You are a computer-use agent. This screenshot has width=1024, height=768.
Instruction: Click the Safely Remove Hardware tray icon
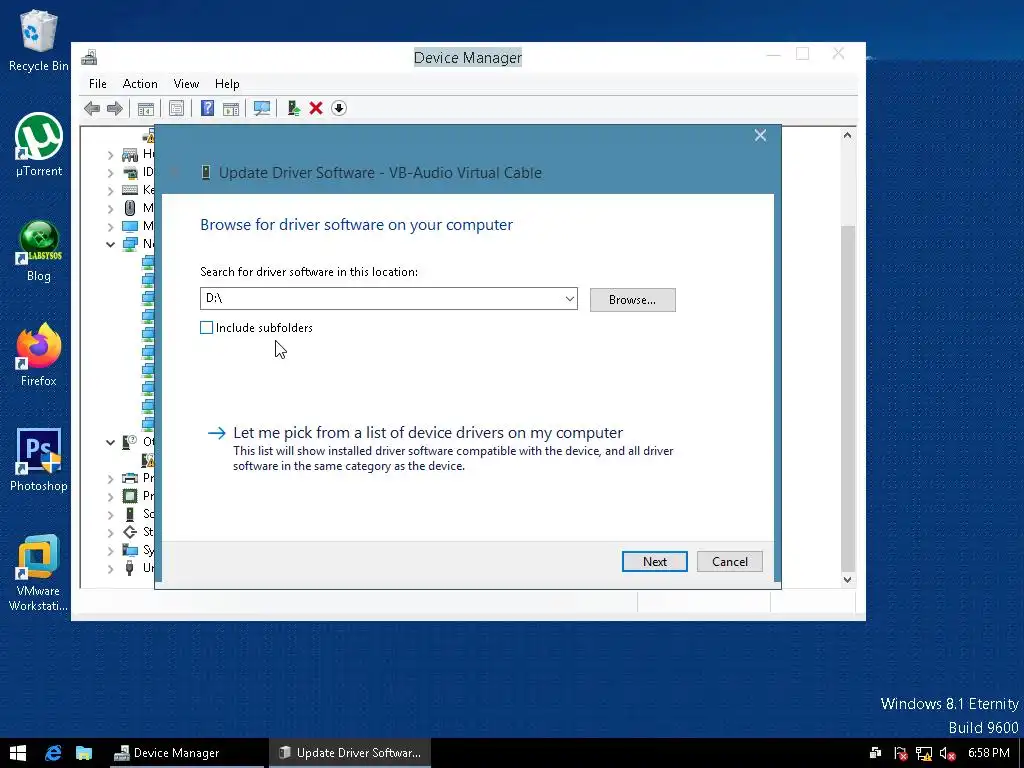[x=876, y=754]
